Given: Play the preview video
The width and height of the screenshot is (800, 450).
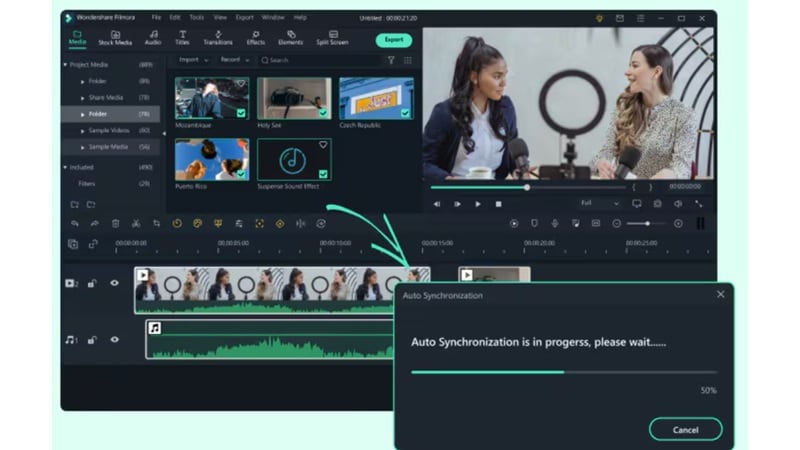Looking at the screenshot, I should [478, 204].
